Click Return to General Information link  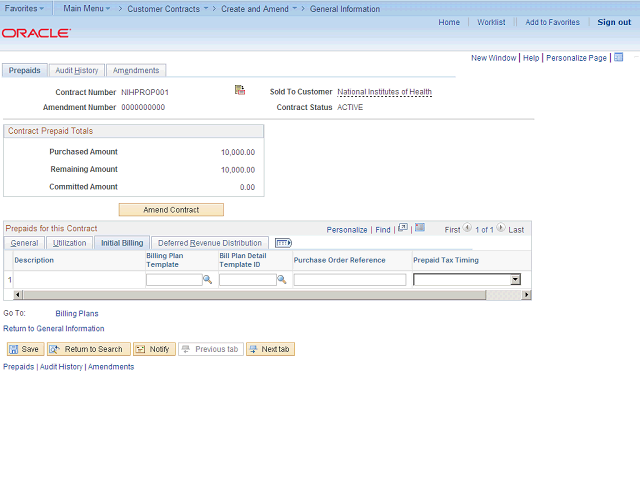click(53, 329)
